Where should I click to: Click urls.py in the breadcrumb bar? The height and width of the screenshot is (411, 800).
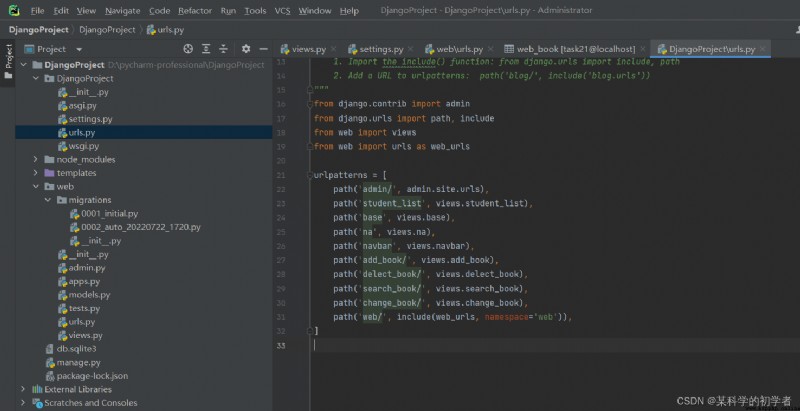[x=165, y=30]
